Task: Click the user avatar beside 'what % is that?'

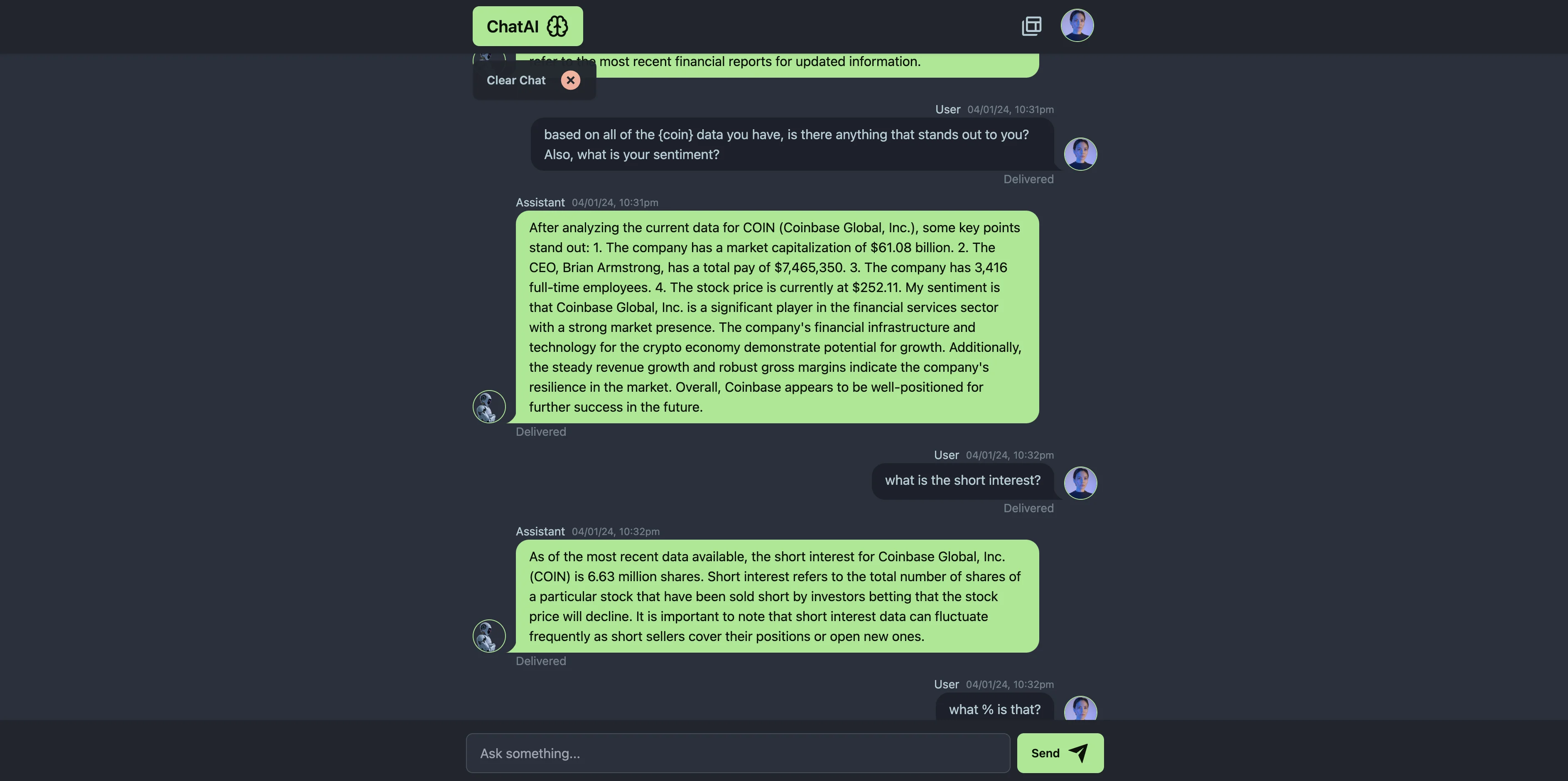Action: click(x=1080, y=709)
